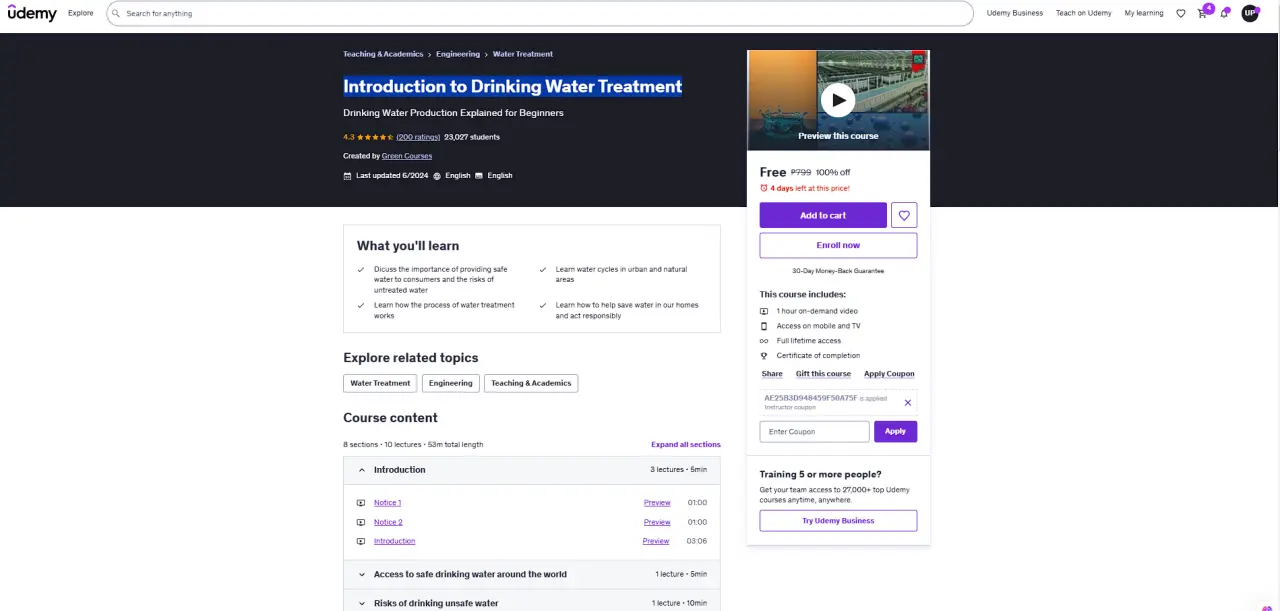Open the Notice 1 lecture link
The height and width of the screenshot is (611, 1280).
[x=387, y=503]
